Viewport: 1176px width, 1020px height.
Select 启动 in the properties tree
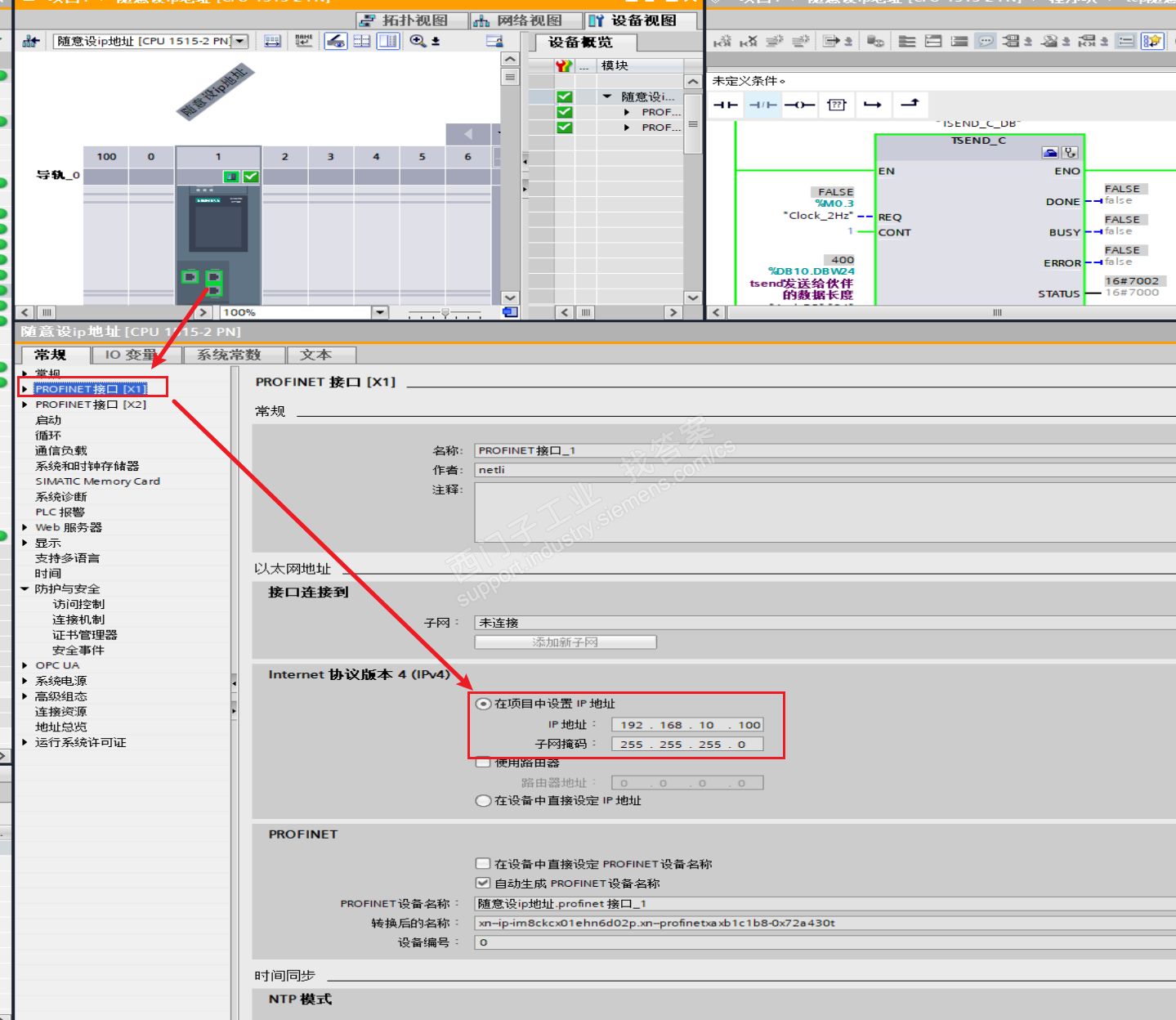(x=48, y=420)
